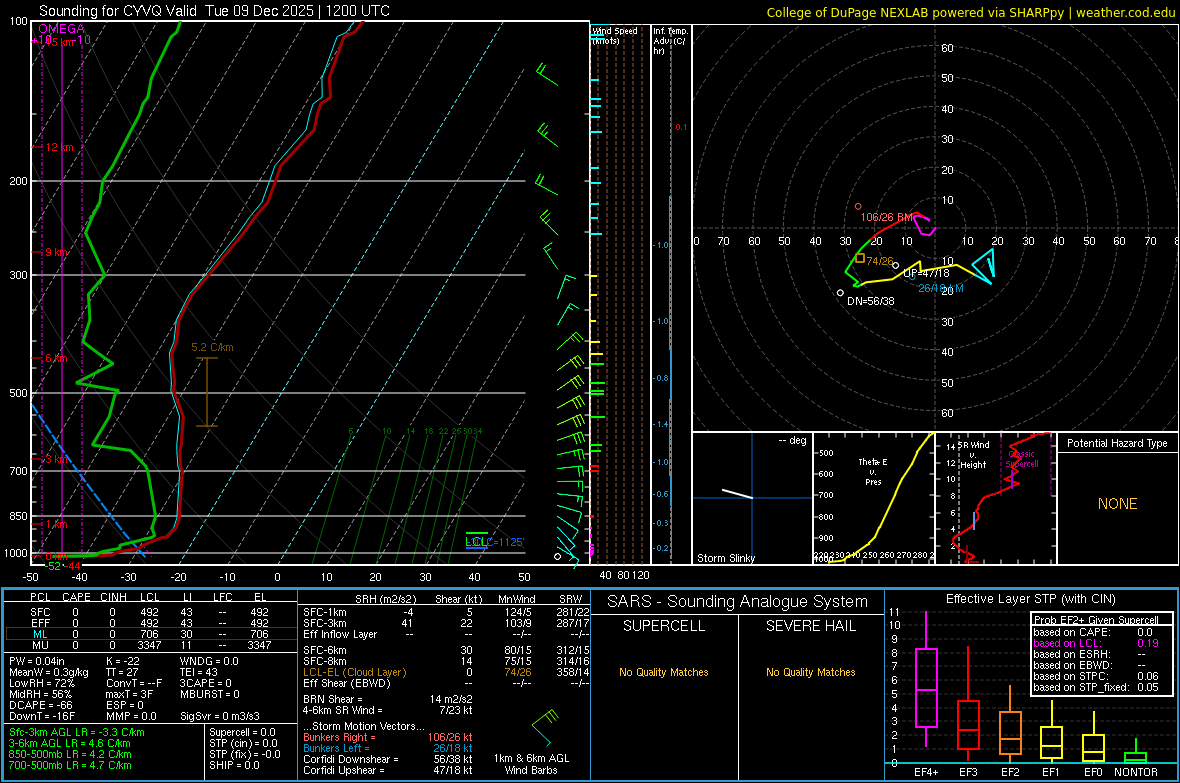Click the 12 km height marker
The image size is (1180, 783).
pyautogui.click(x=59, y=147)
